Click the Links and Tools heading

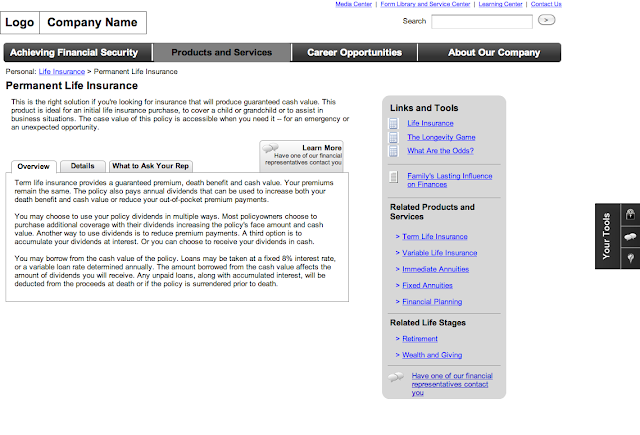pos(424,108)
